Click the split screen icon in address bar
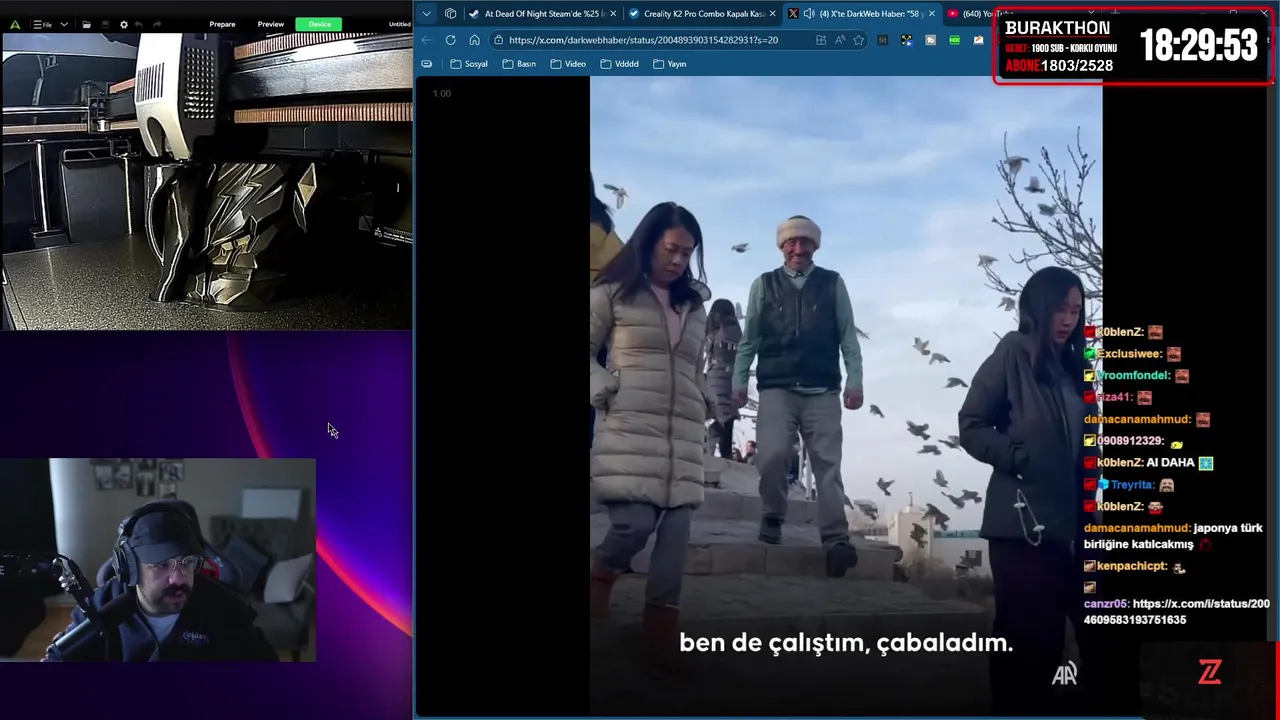The image size is (1280, 720). 821,40
